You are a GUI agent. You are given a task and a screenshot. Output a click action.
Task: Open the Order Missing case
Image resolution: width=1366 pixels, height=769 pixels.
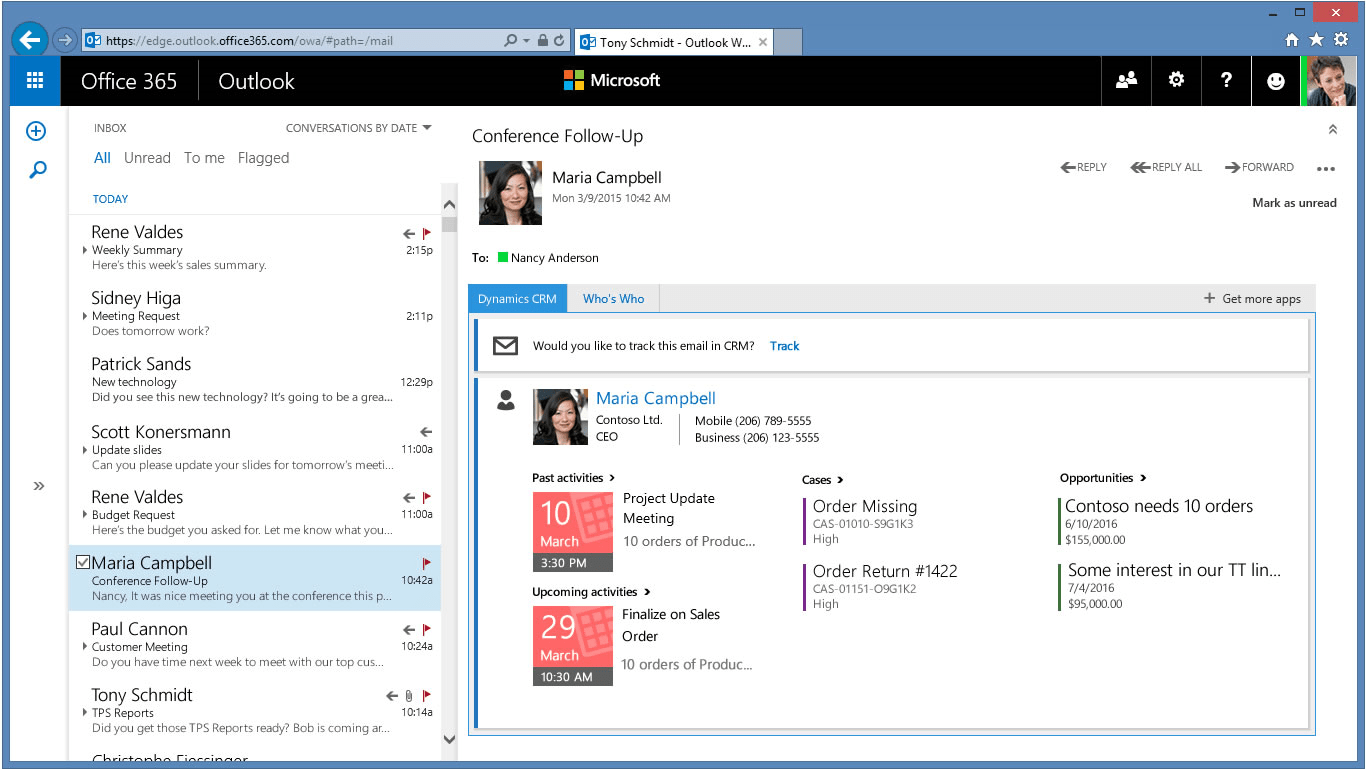[x=865, y=506]
